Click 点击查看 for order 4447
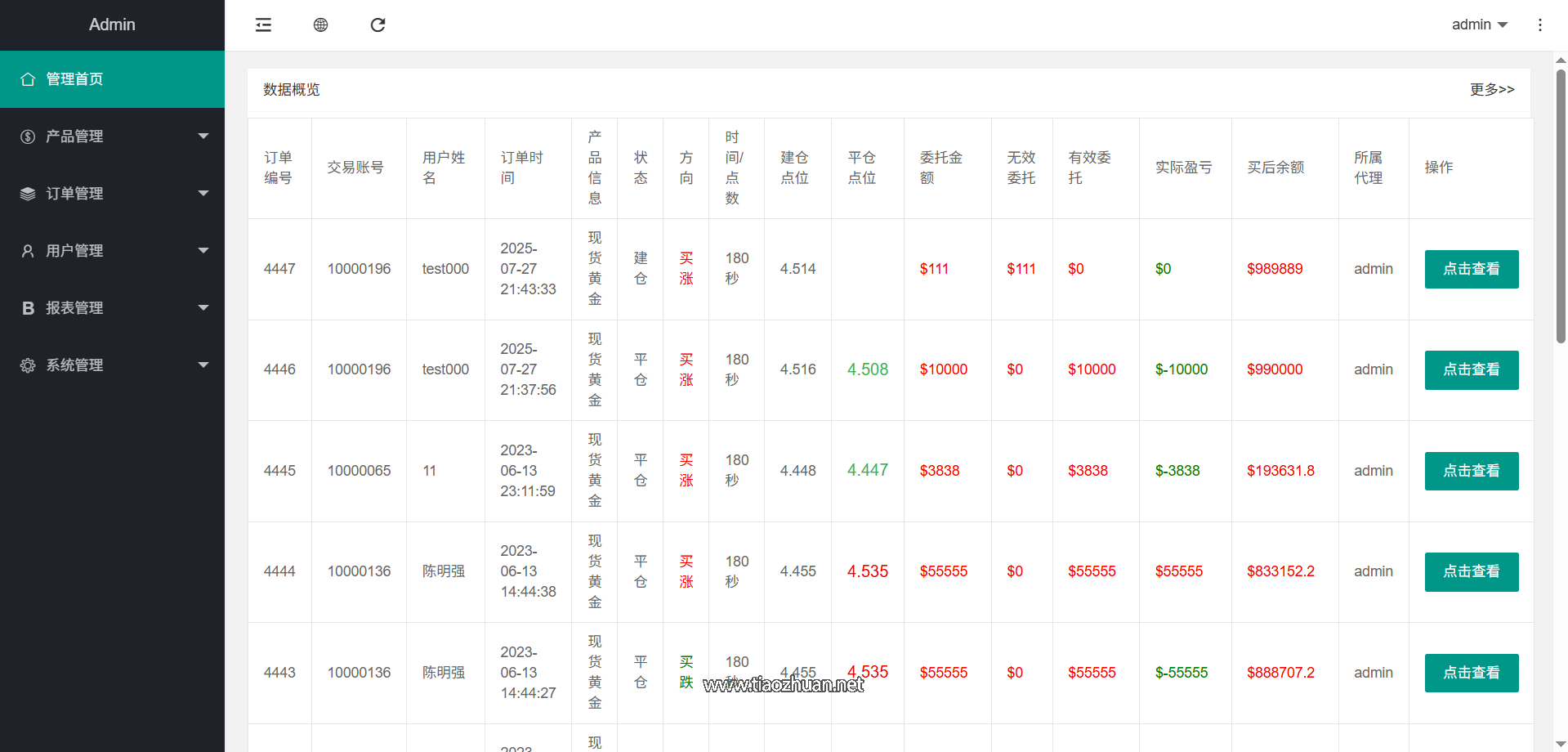 pos(1472,269)
